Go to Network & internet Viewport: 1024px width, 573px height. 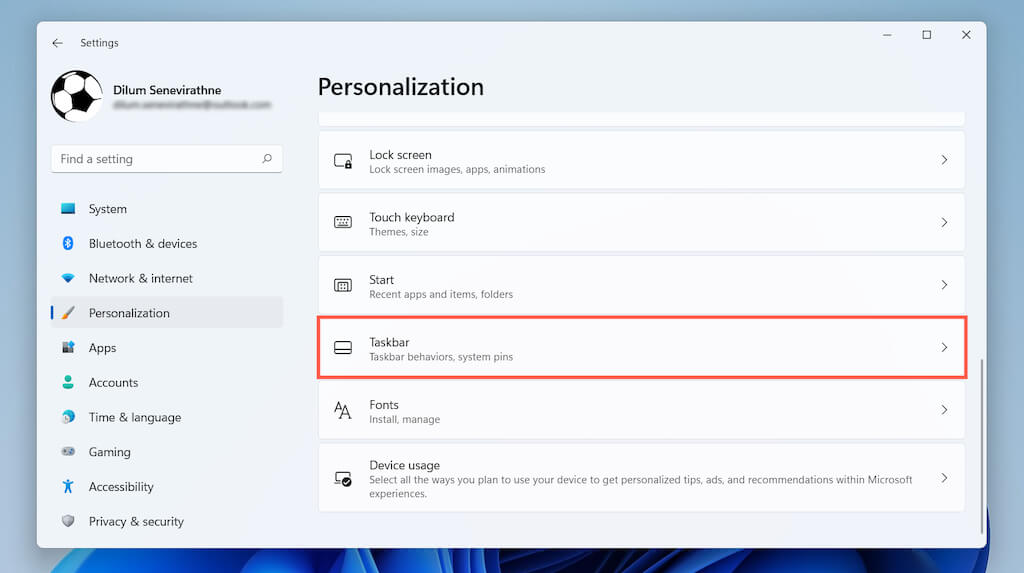coord(167,278)
